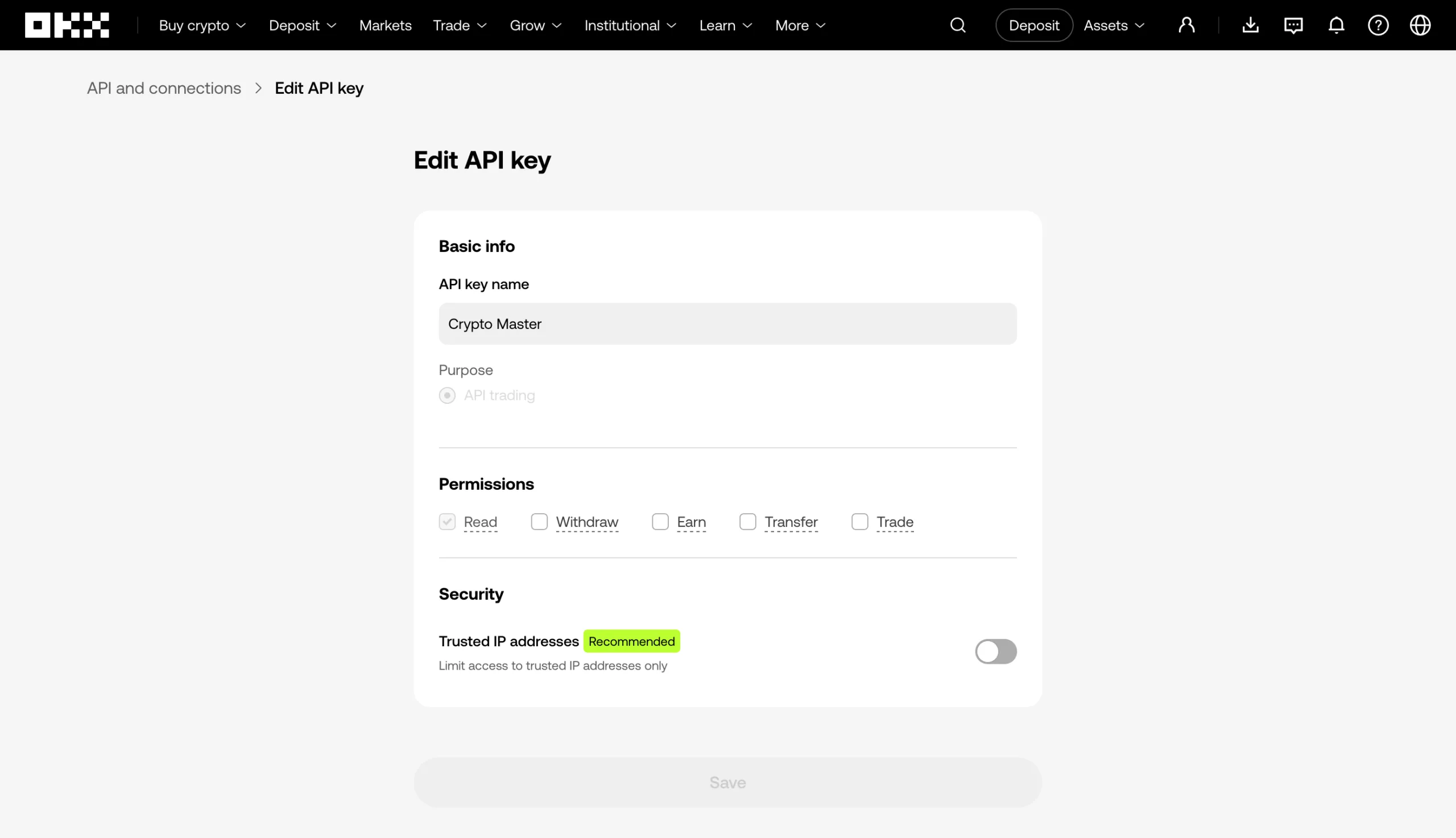Enable the Trade permission checkbox
Image resolution: width=1456 pixels, height=838 pixels.
click(x=859, y=522)
